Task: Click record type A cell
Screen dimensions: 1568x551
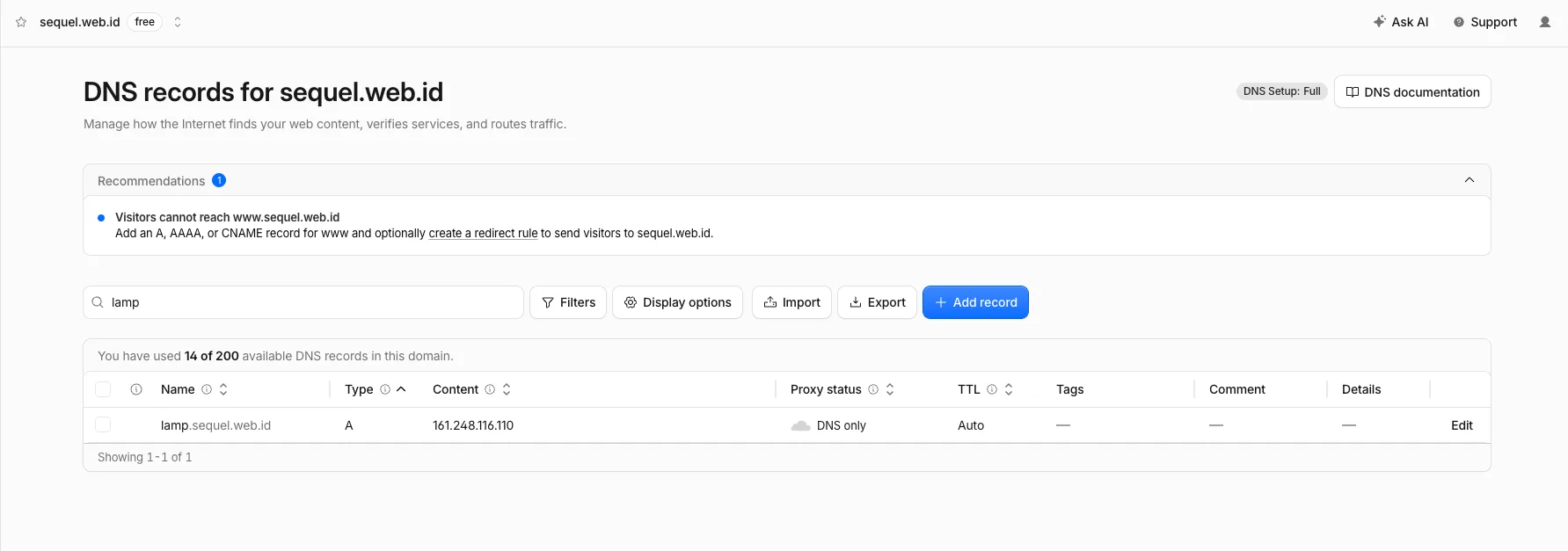Action: pos(349,425)
